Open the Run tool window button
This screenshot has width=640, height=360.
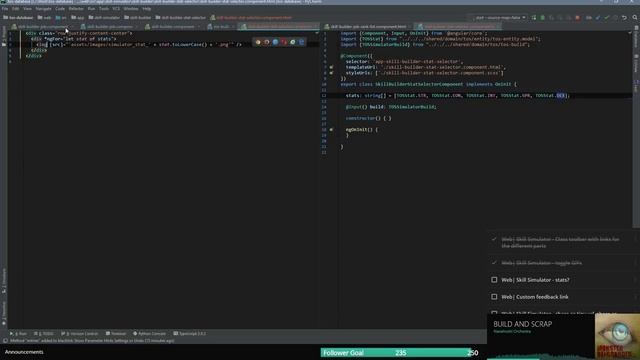(18, 333)
